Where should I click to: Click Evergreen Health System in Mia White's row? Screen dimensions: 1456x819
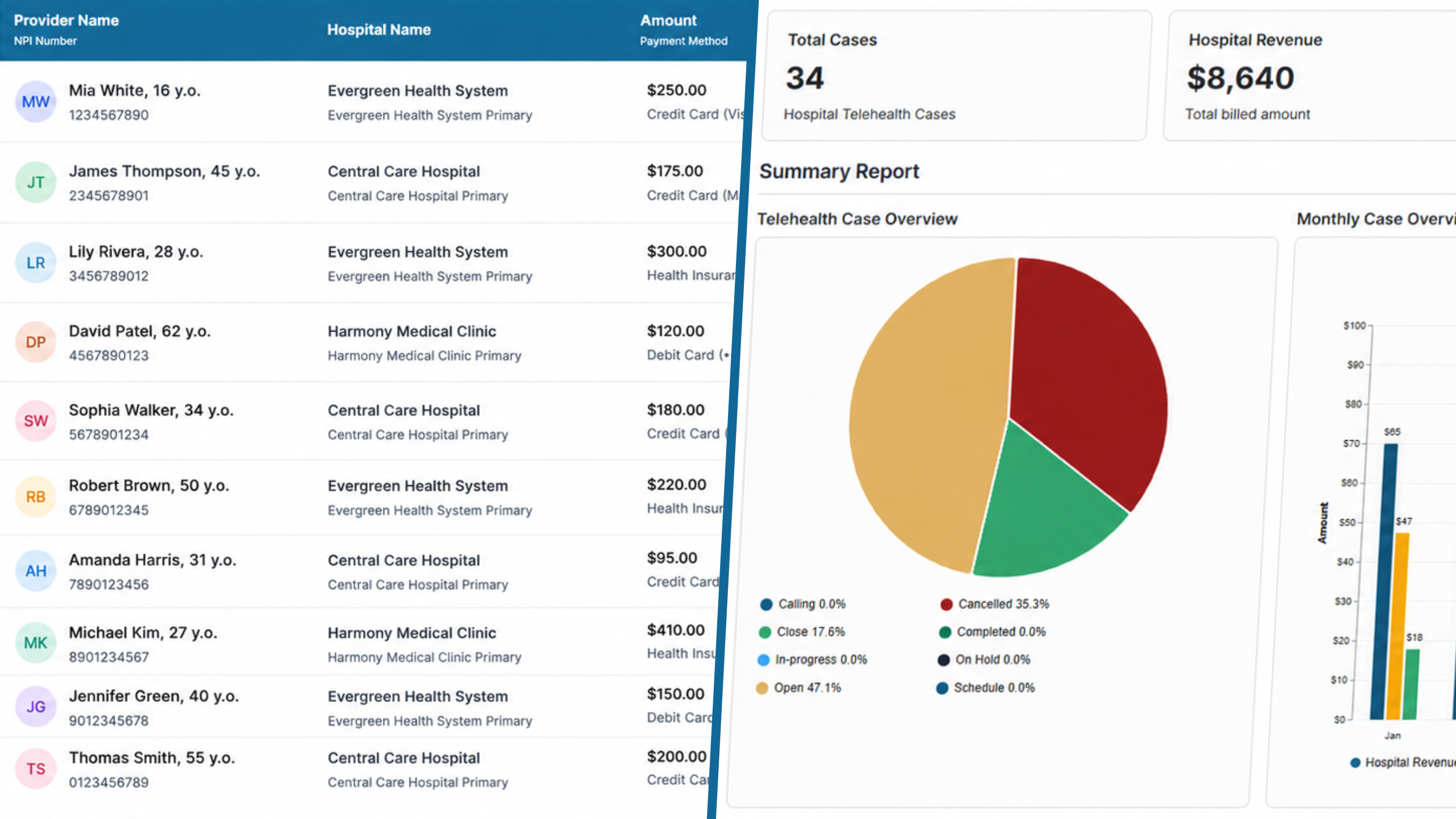point(417,90)
